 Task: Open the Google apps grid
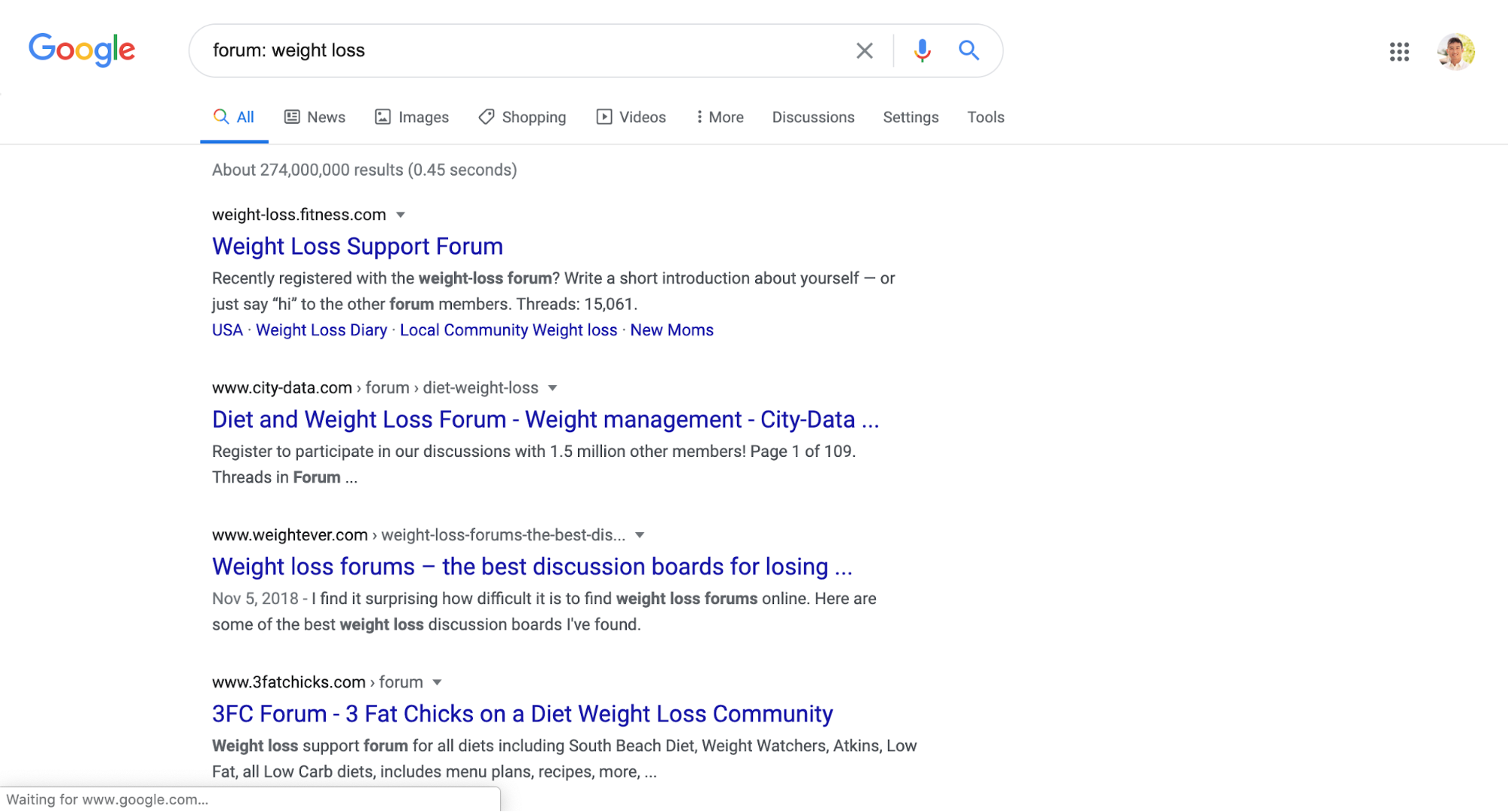pyautogui.click(x=1399, y=51)
